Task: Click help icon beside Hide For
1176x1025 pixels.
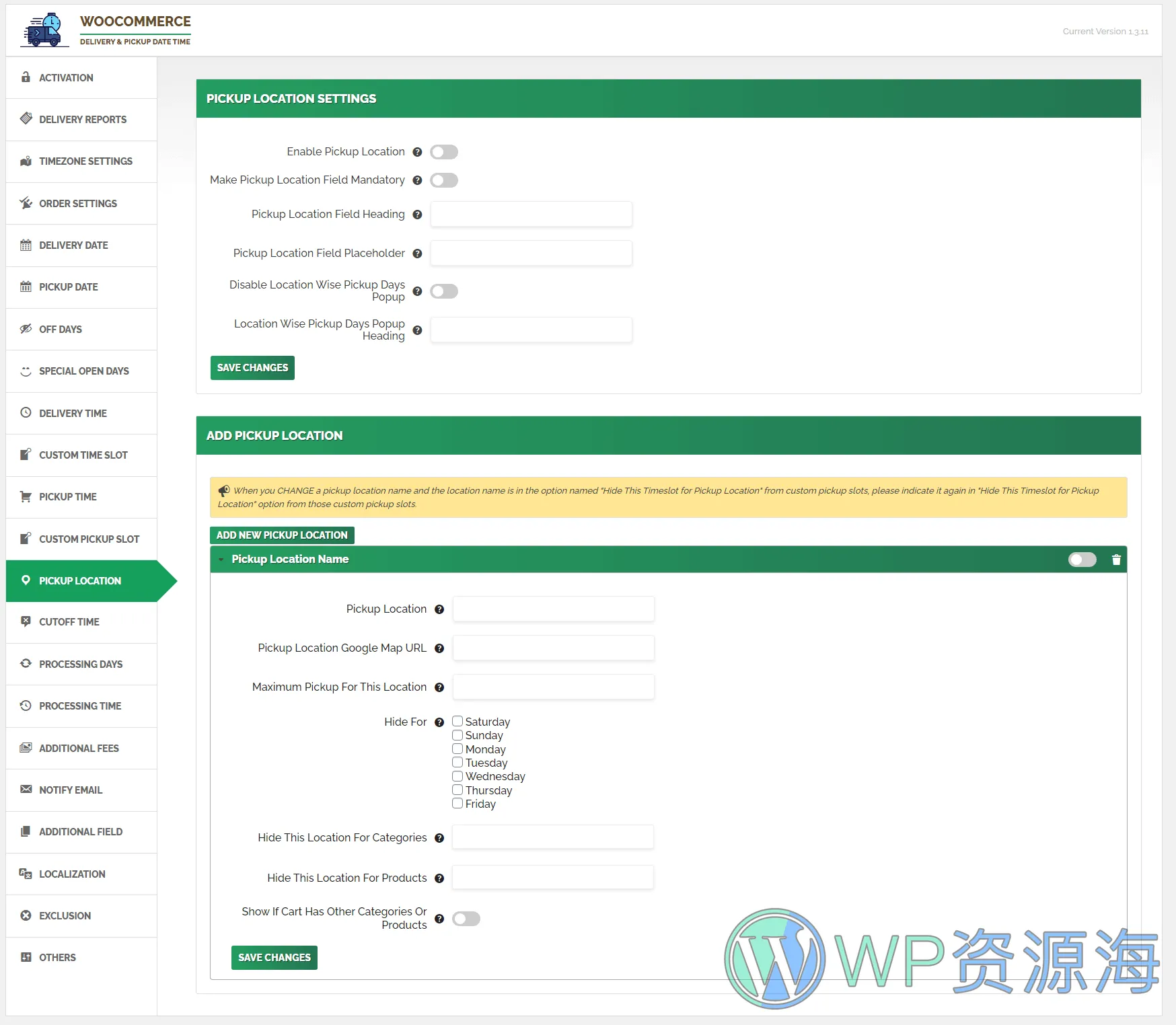Action: point(439,722)
